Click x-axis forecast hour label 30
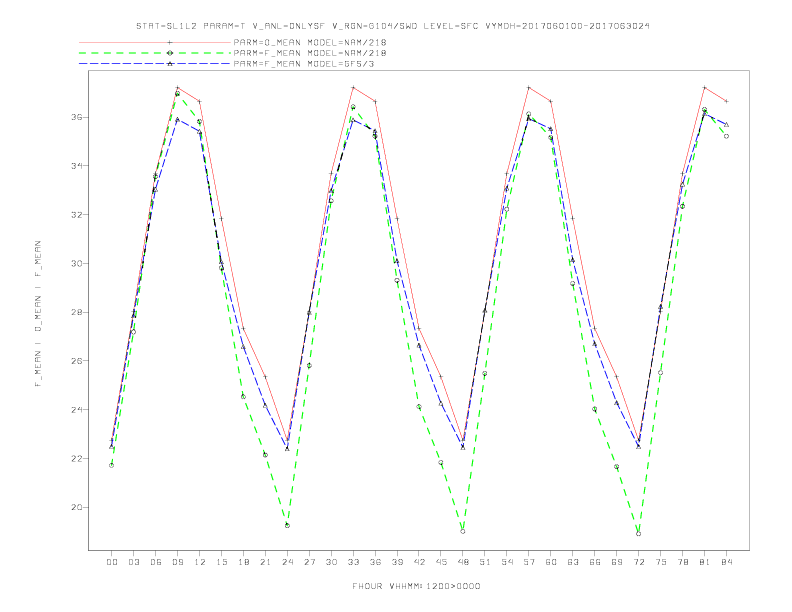Viewport: 792px width, 612px height. [x=331, y=562]
